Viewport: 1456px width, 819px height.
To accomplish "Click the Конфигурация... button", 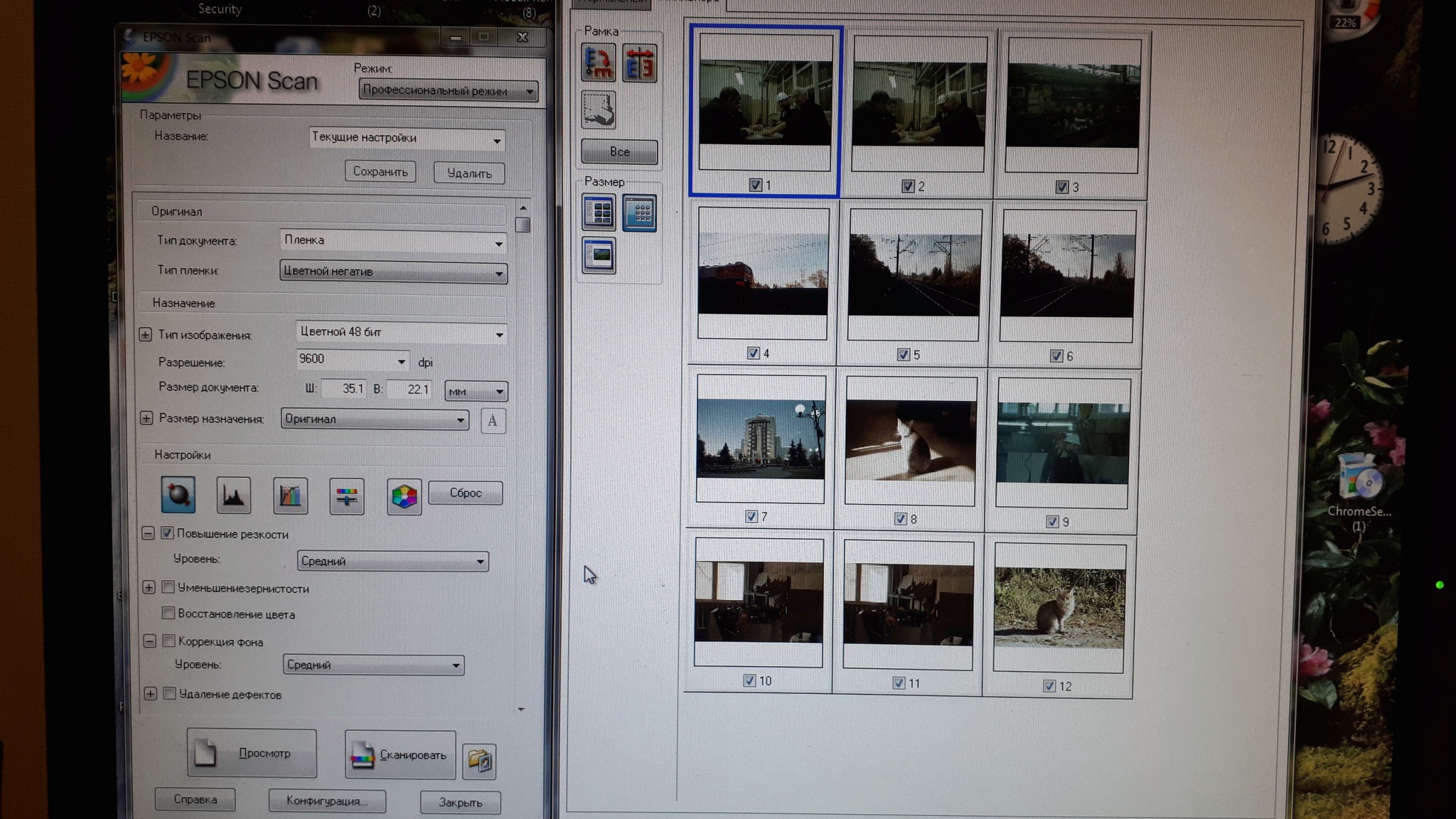I will tap(327, 801).
